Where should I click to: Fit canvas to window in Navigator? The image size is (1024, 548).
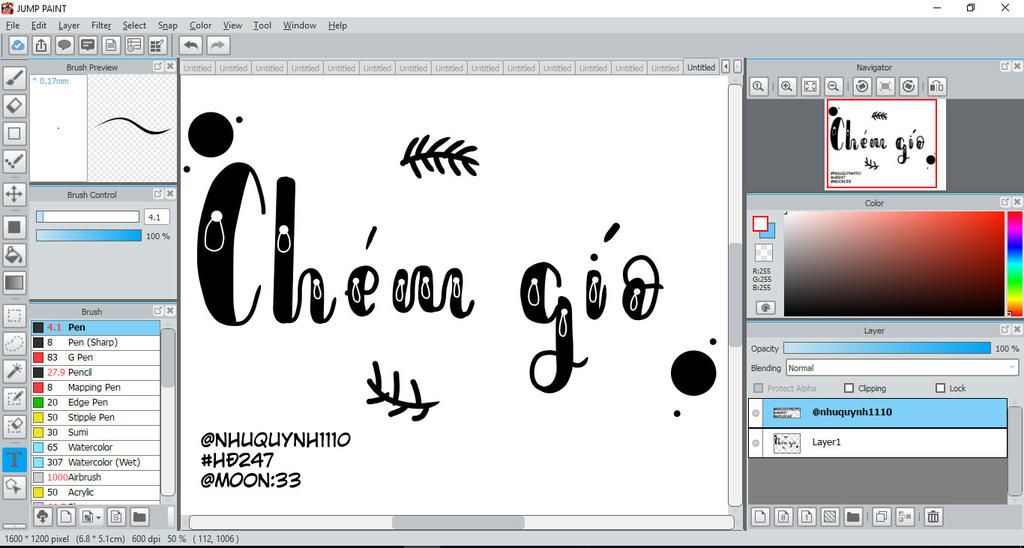click(x=810, y=86)
